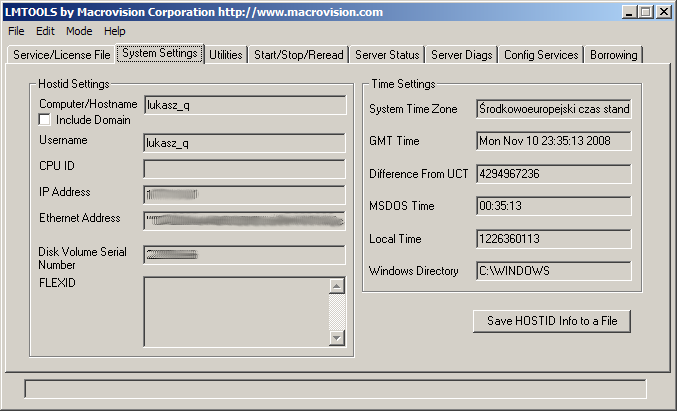This screenshot has width=677, height=411.
Task: Click the Windows Directory label
Action: [414, 271]
